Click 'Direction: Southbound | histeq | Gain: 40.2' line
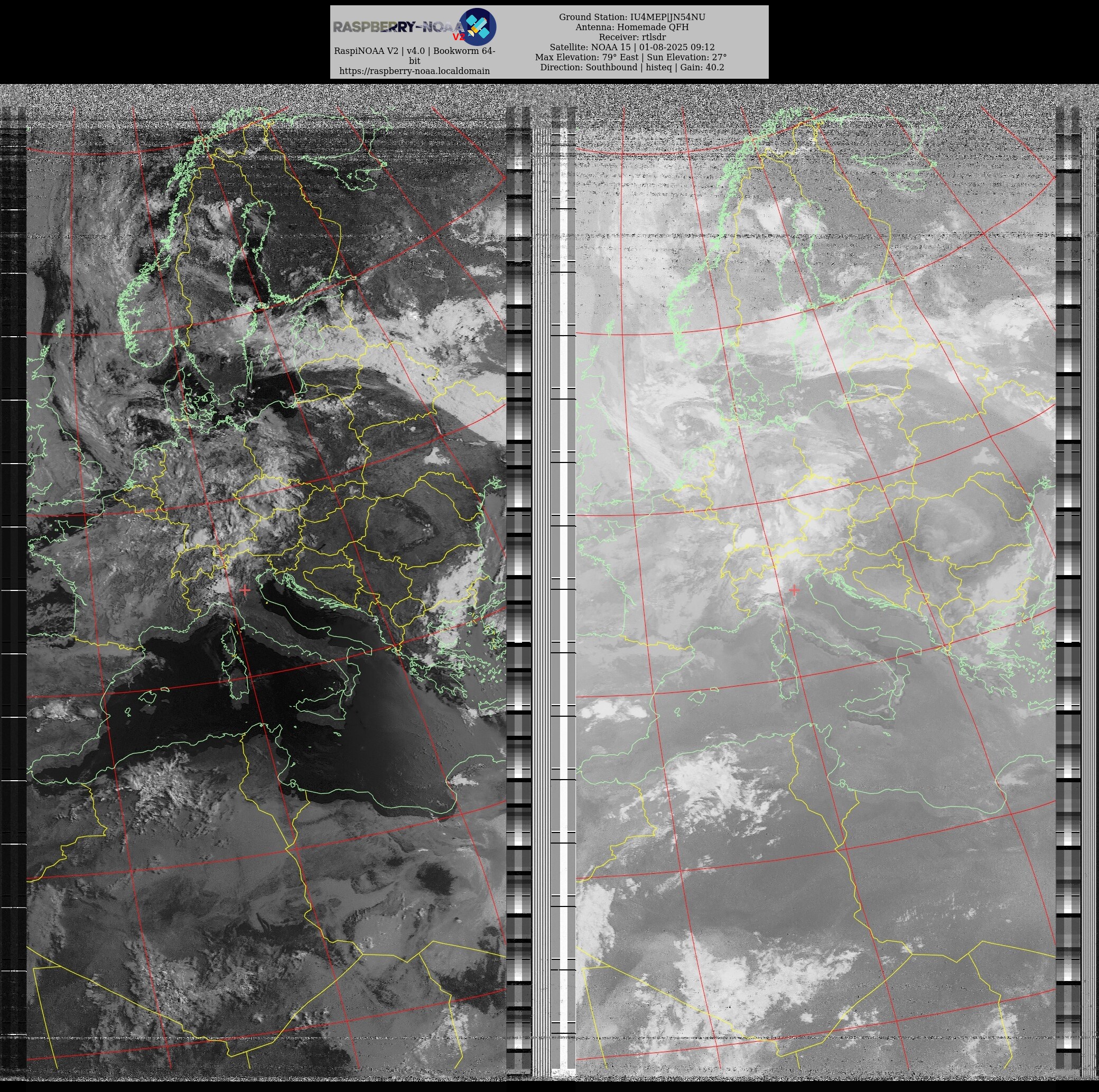Screen dimensions: 1099x1092 (x=632, y=67)
